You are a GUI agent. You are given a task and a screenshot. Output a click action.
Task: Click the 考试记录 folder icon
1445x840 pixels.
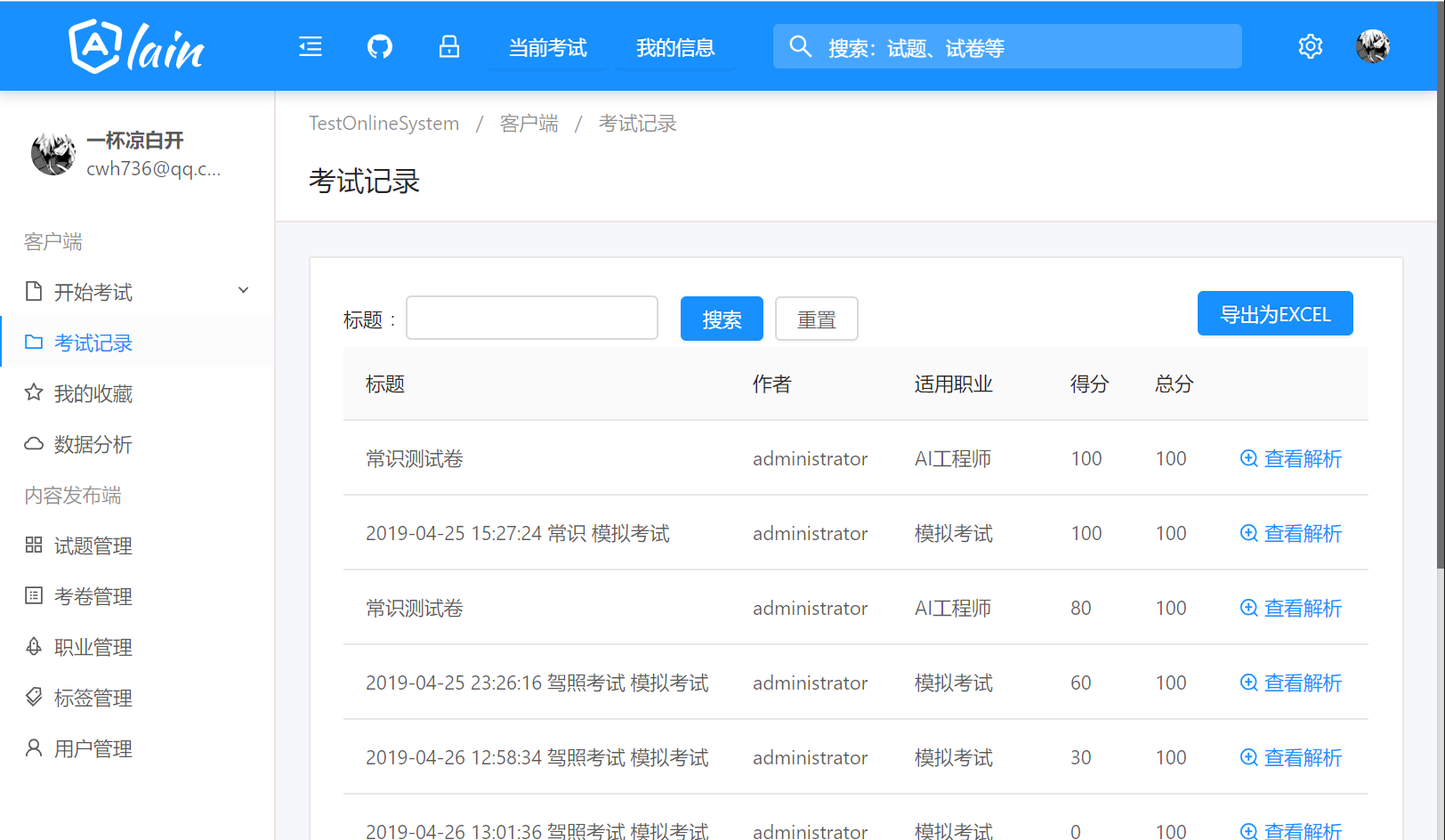[34, 342]
